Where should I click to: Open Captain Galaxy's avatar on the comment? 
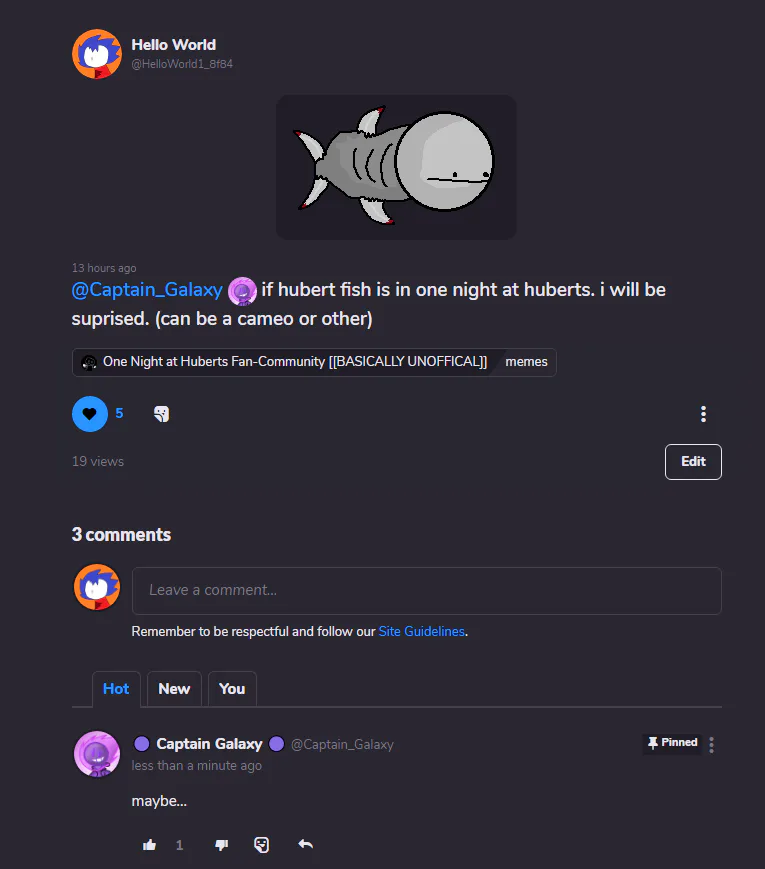(97, 754)
